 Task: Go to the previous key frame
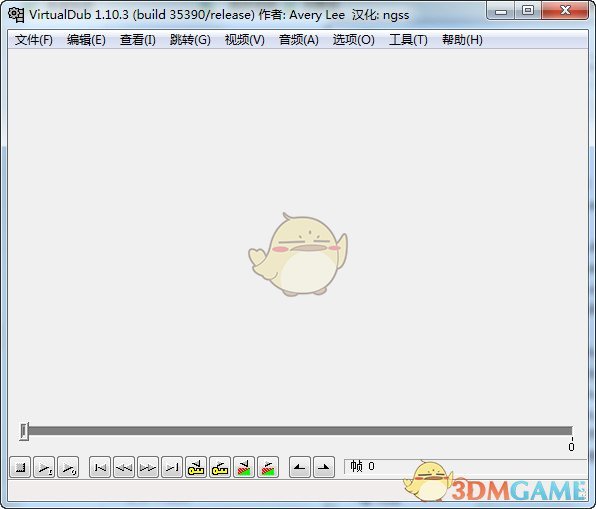point(196,467)
